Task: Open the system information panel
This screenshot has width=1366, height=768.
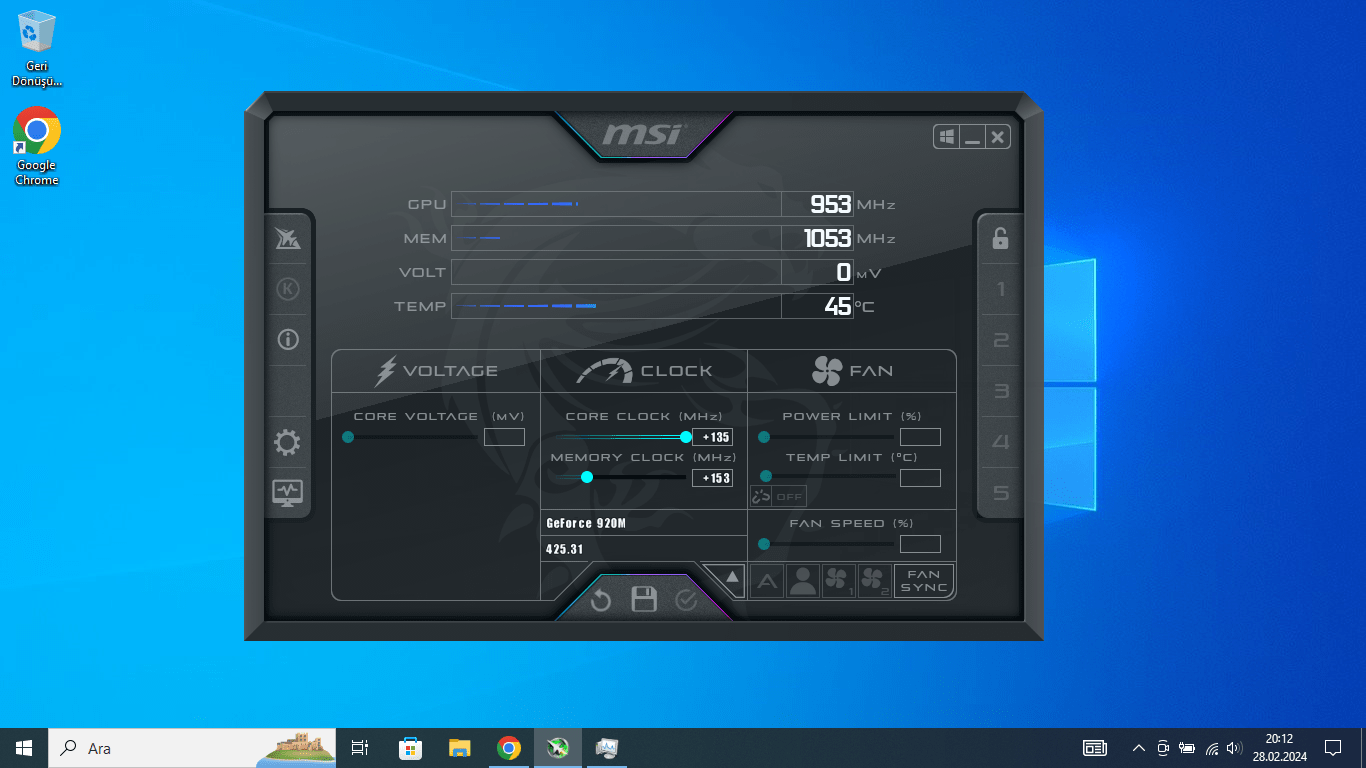Action: point(288,340)
